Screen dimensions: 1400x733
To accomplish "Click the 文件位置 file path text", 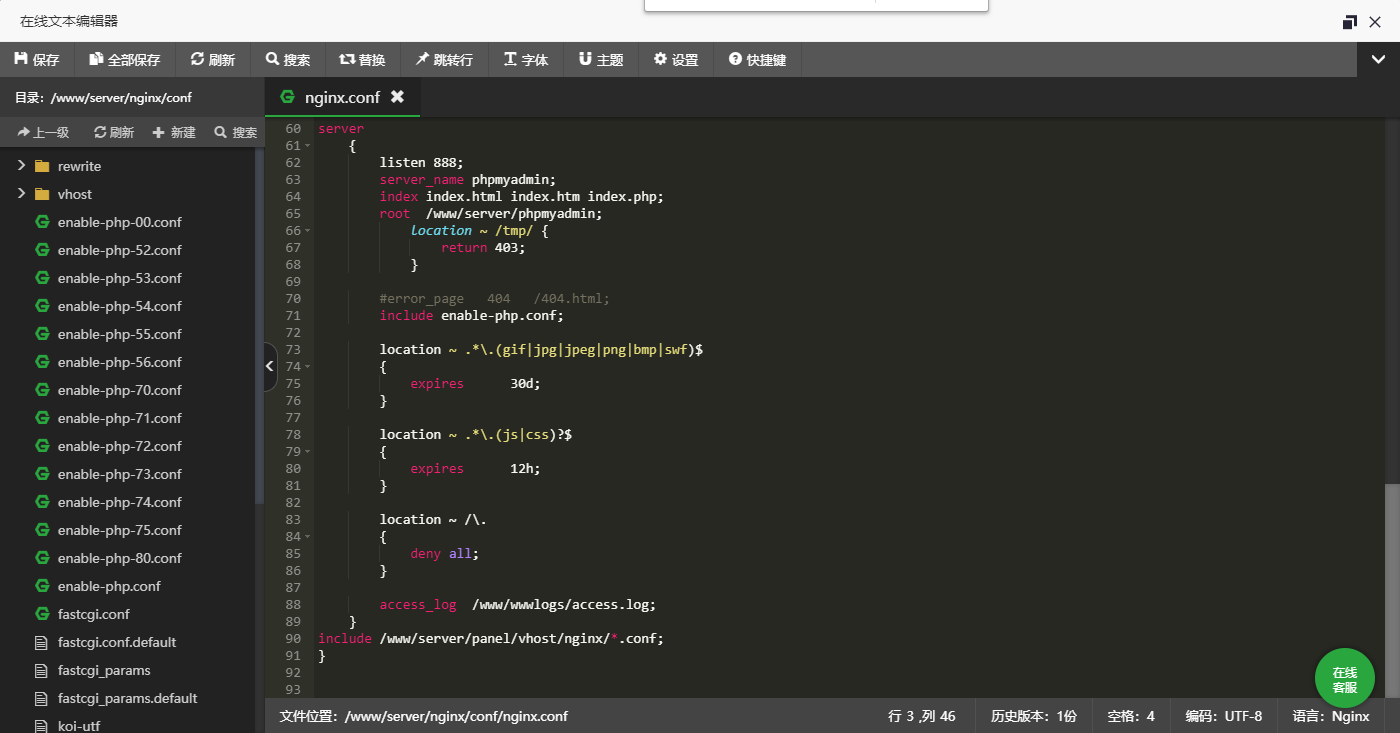I will pos(424,716).
